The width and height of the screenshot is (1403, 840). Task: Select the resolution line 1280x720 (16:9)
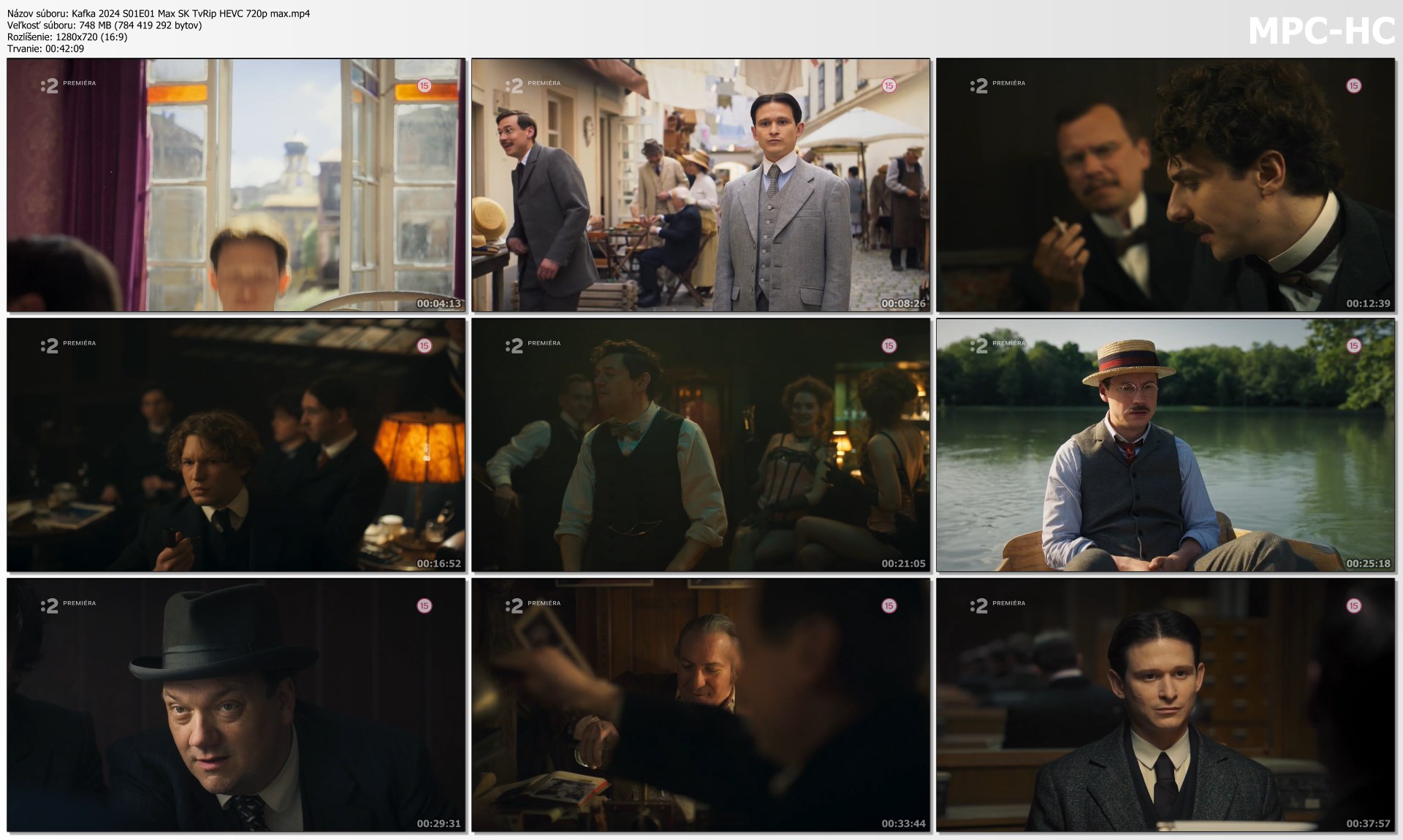pos(67,37)
